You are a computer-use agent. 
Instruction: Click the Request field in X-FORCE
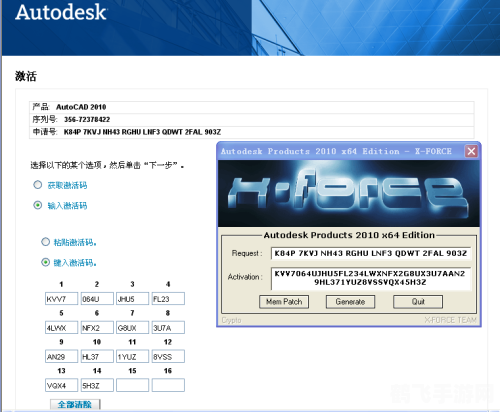371,253
